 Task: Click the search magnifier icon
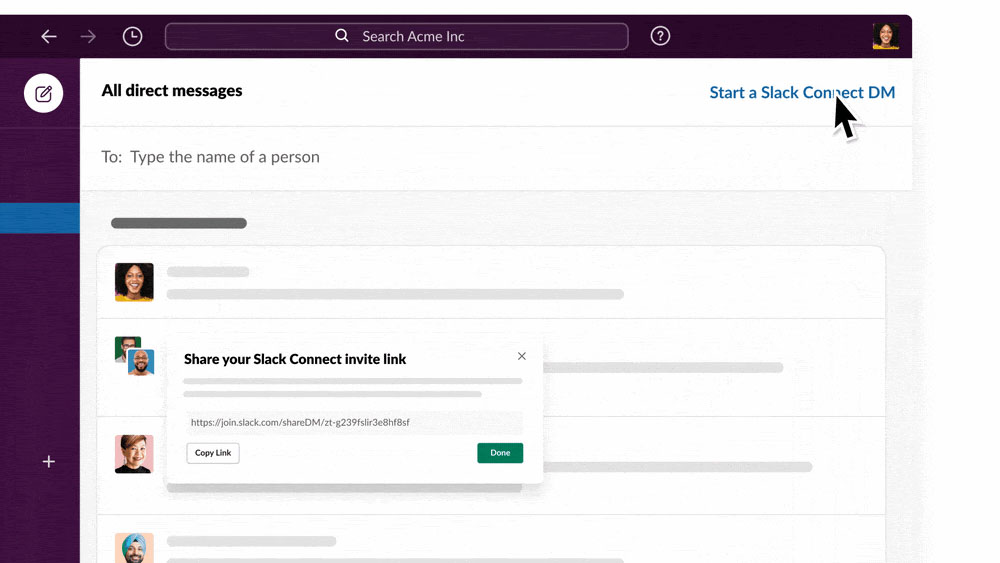[x=342, y=36]
